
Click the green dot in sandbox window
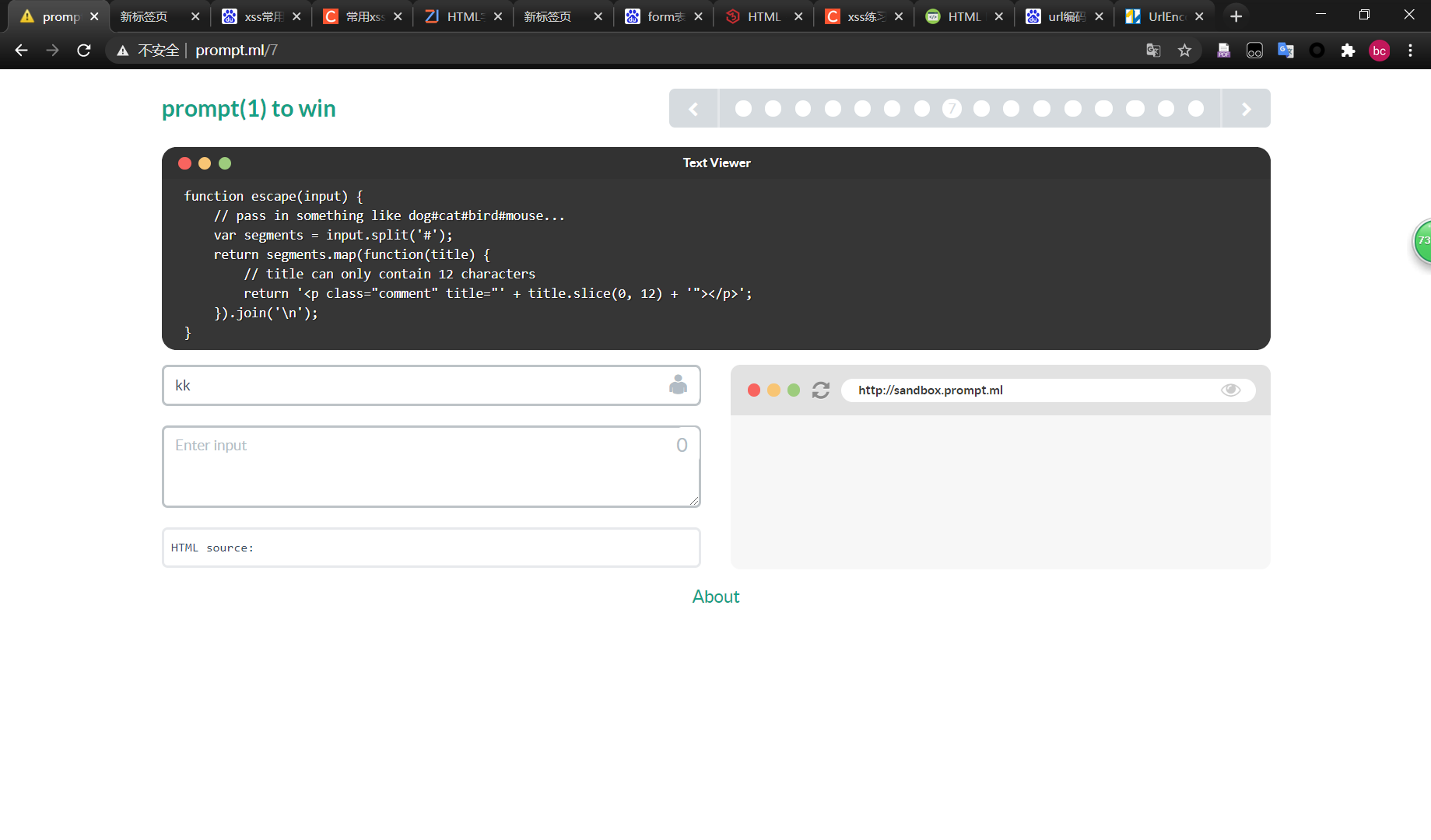(794, 390)
